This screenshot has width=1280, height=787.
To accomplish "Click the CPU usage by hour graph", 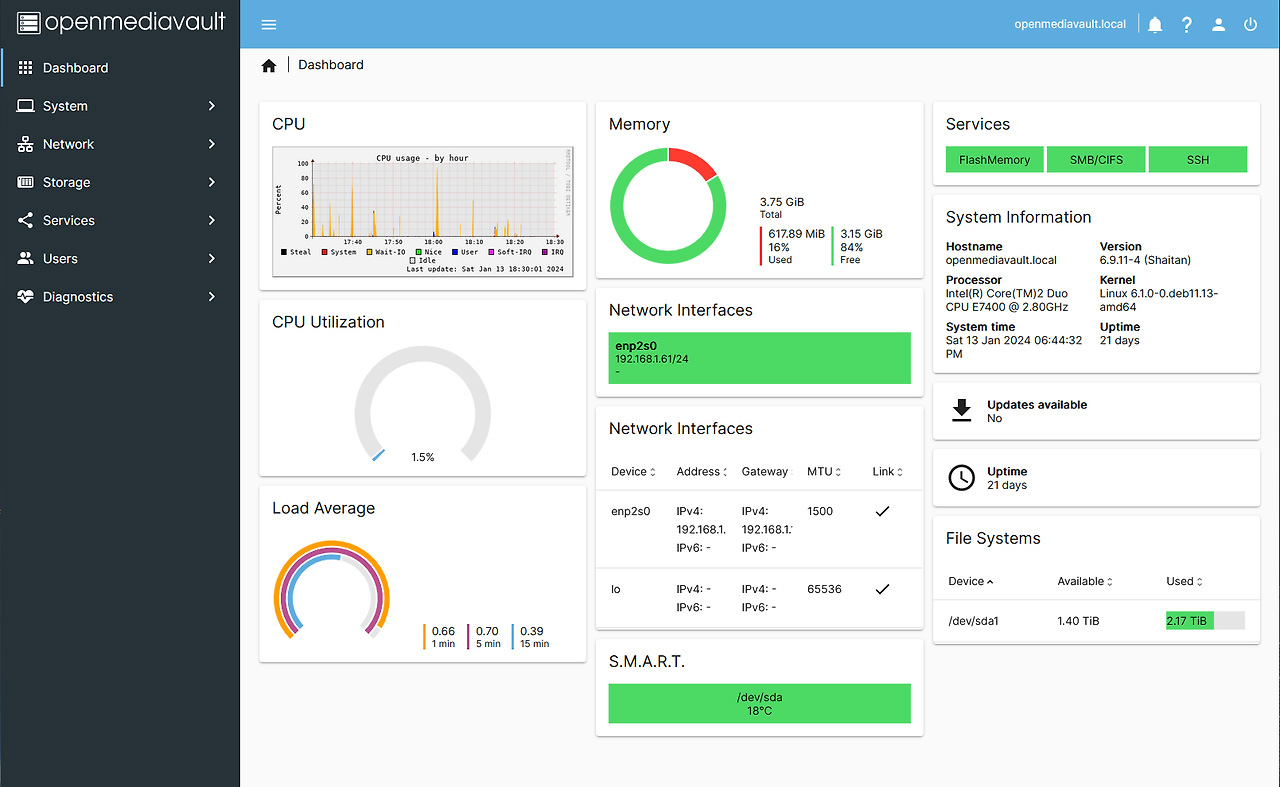I will (422, 212).
